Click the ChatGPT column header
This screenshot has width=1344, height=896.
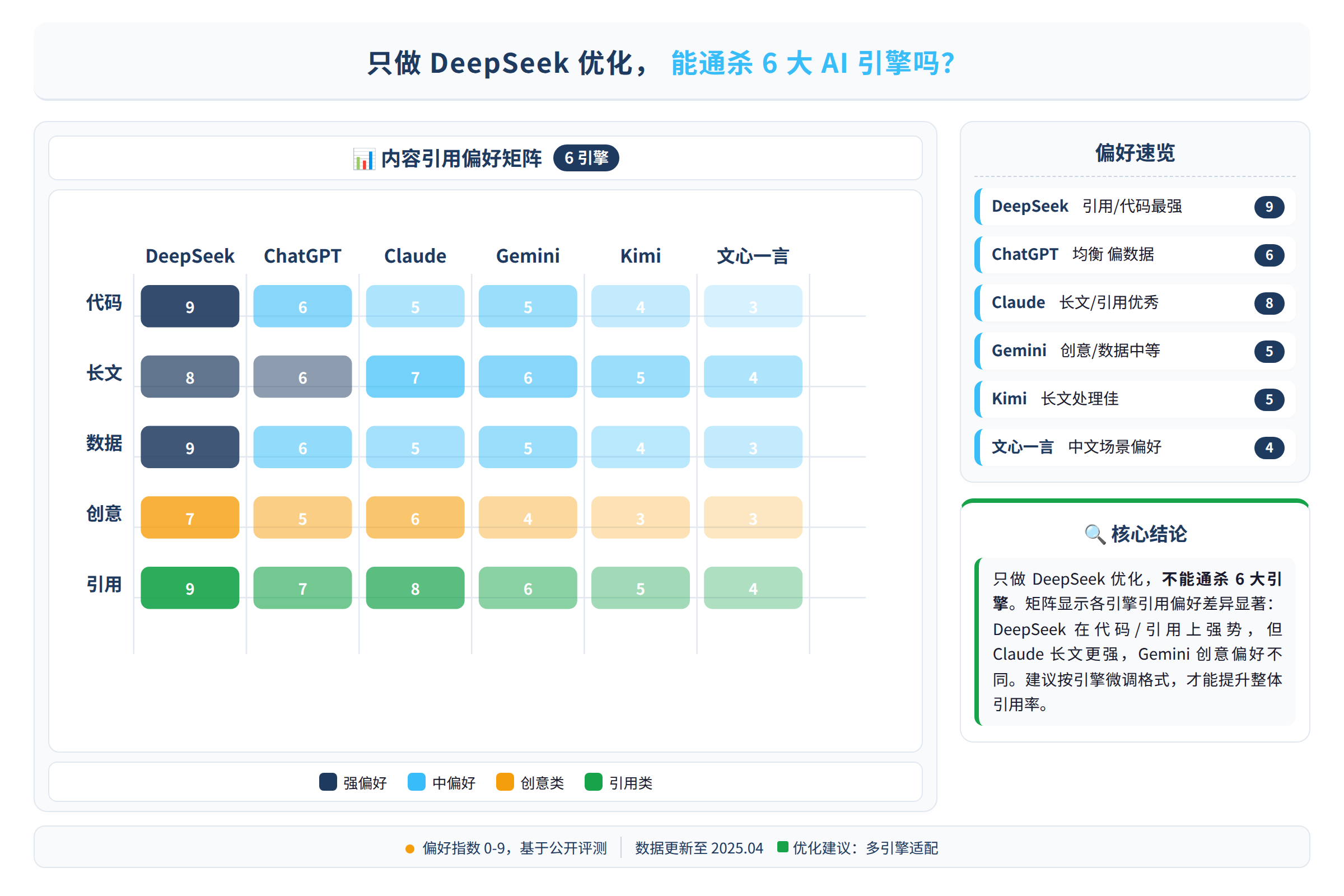click(x=302, y=256)
